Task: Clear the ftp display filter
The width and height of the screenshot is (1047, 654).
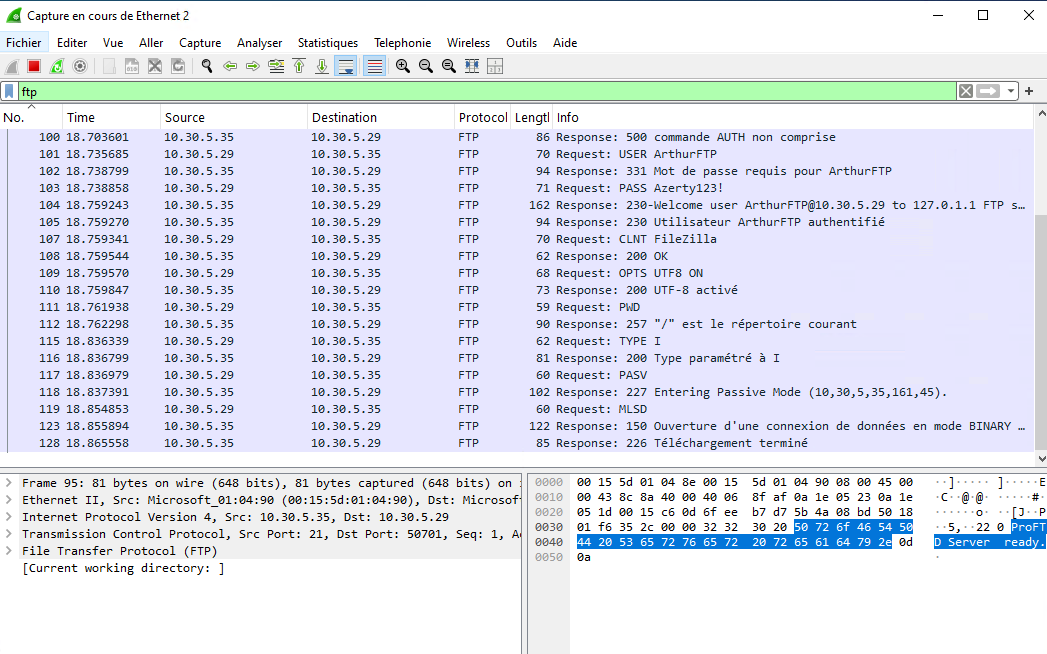Action: (965, 91)
